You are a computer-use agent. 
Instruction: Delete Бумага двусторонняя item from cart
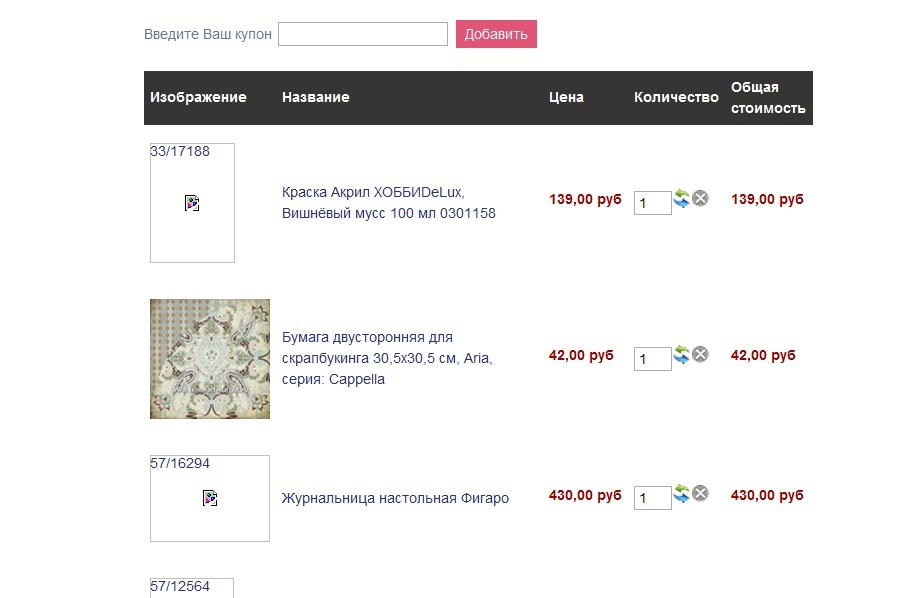pyautogui.click(x=701, y=354)
